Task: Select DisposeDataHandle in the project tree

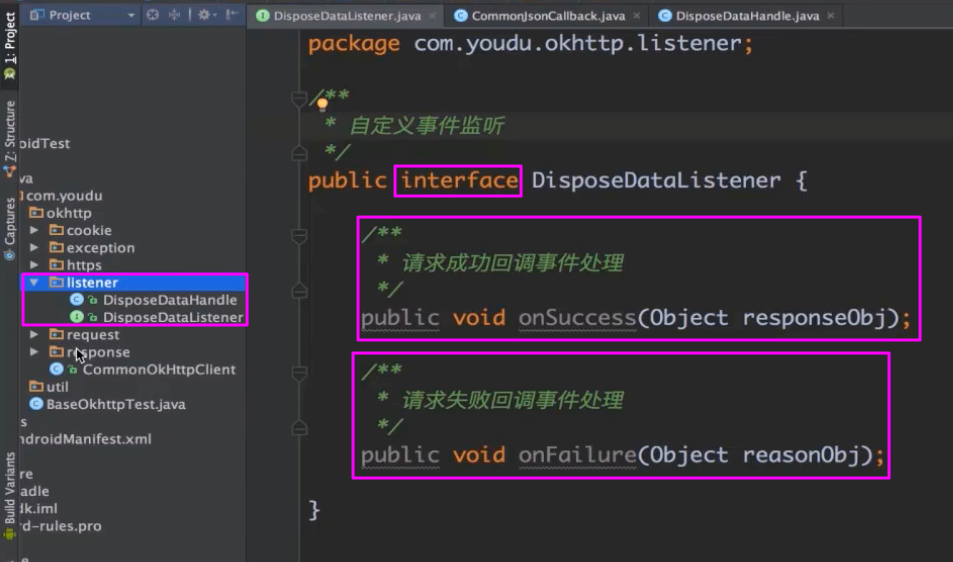Action: pyautogui.click(x=170, y=300)
